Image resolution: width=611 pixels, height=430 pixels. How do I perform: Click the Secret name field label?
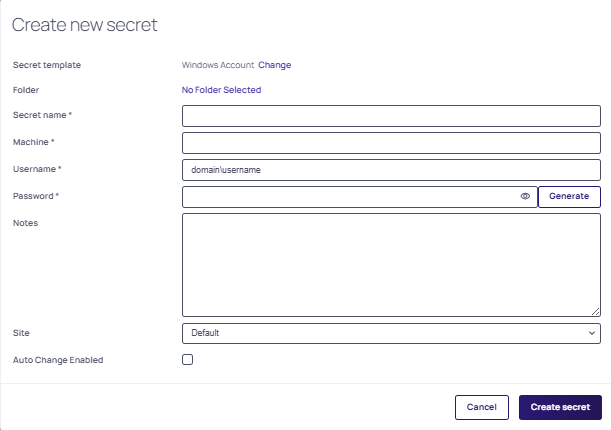point(42,115)
